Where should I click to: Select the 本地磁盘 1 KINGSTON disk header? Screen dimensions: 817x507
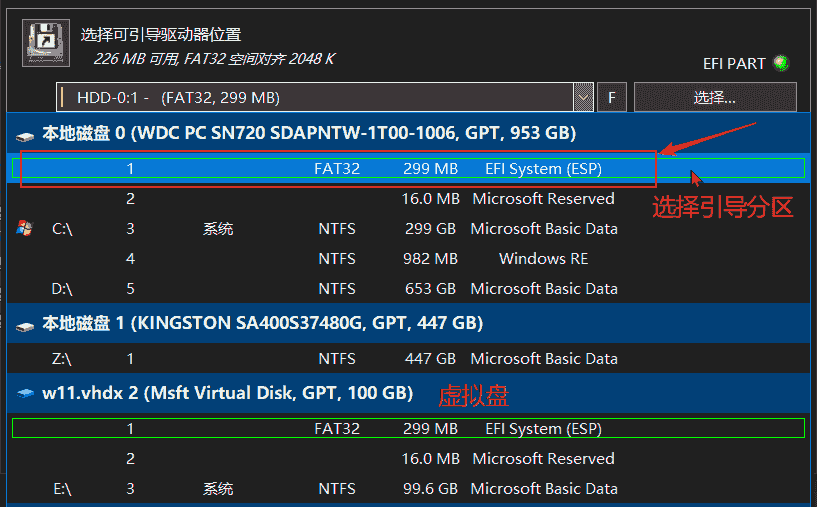pyautogui.click(x=262, y=324)
